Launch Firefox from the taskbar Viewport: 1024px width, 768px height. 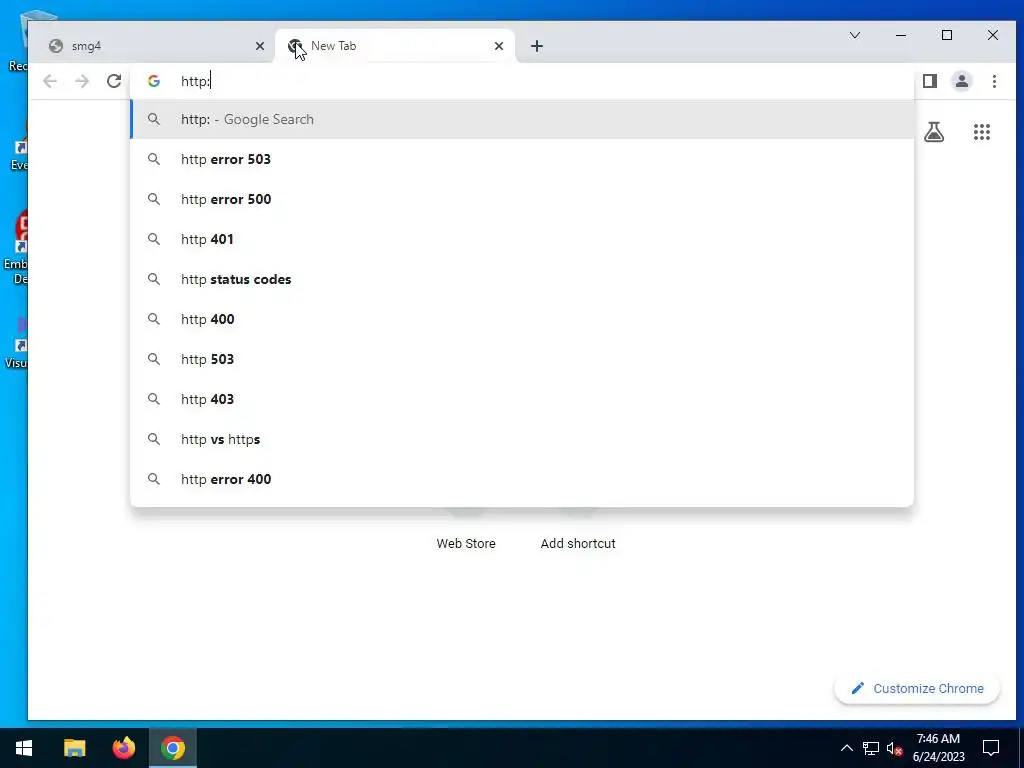(x=123, y=748)
